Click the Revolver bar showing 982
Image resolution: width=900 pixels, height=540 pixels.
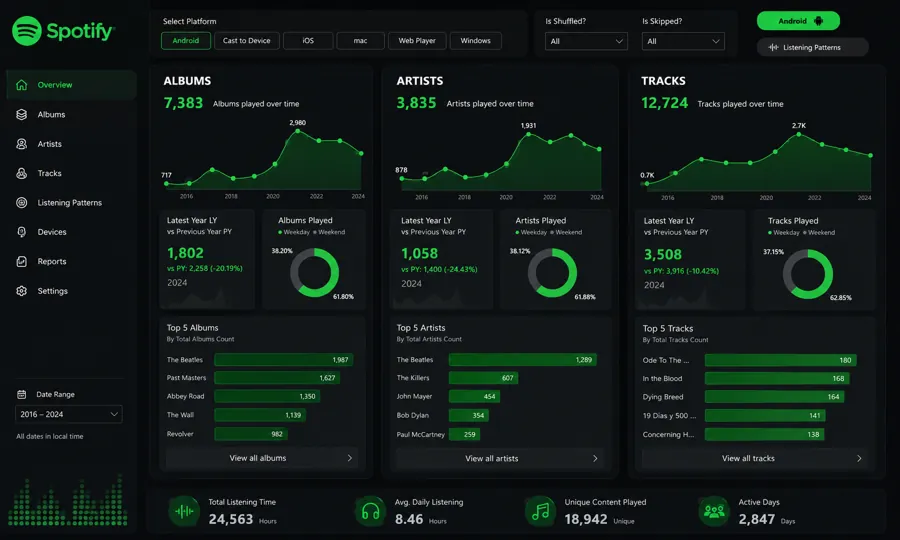point(251,434)
